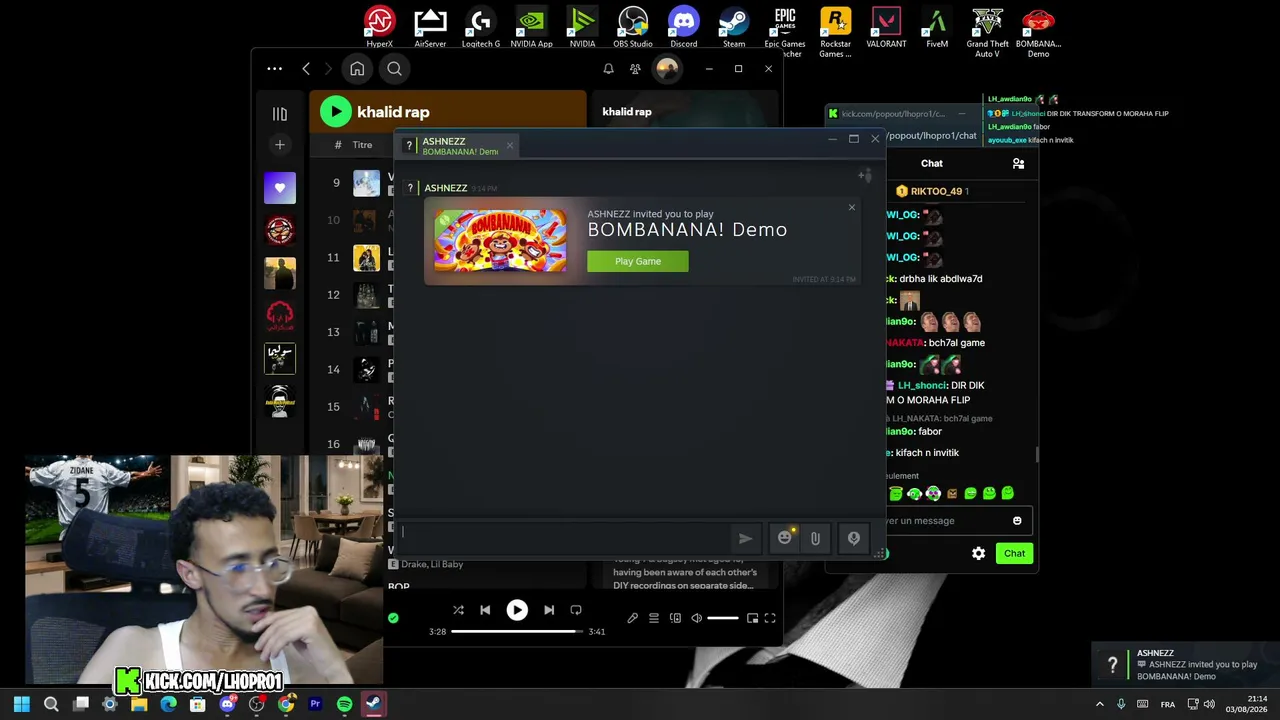This screenshot has width=1280, height=720.
Task: Open the Spotify queue
Action: [x=654, y=618]
